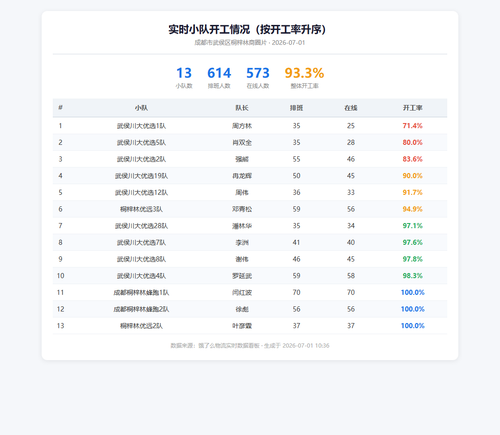Click the 小队 column header

141,108
